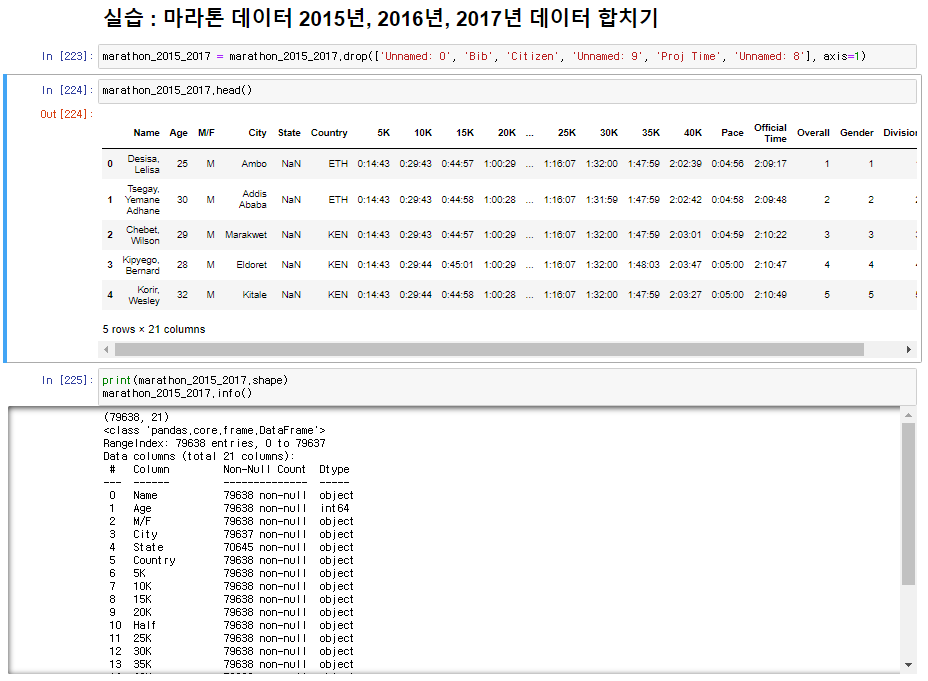Click the city cell 'Eldoret'
928x681 pixels.
(252, 265)
